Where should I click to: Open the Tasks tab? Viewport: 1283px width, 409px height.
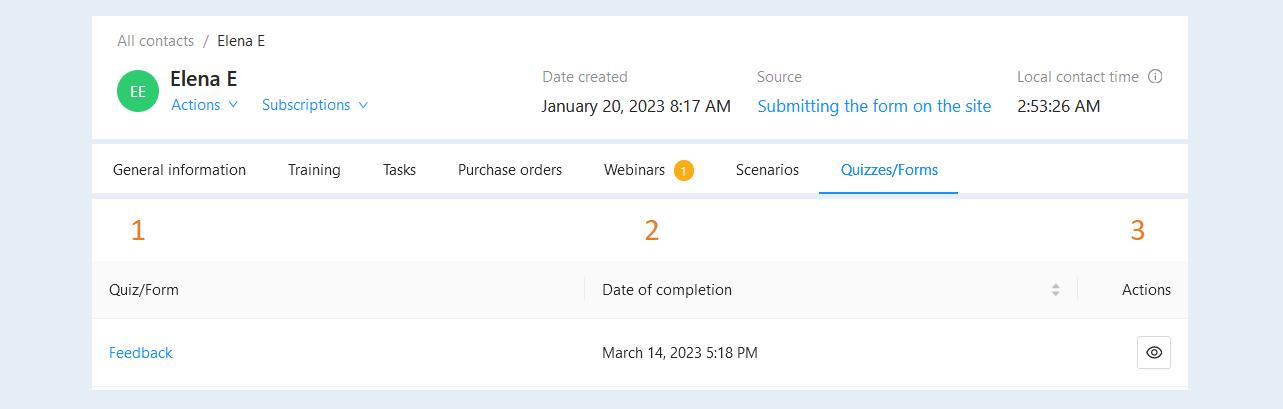pos(399,170)
